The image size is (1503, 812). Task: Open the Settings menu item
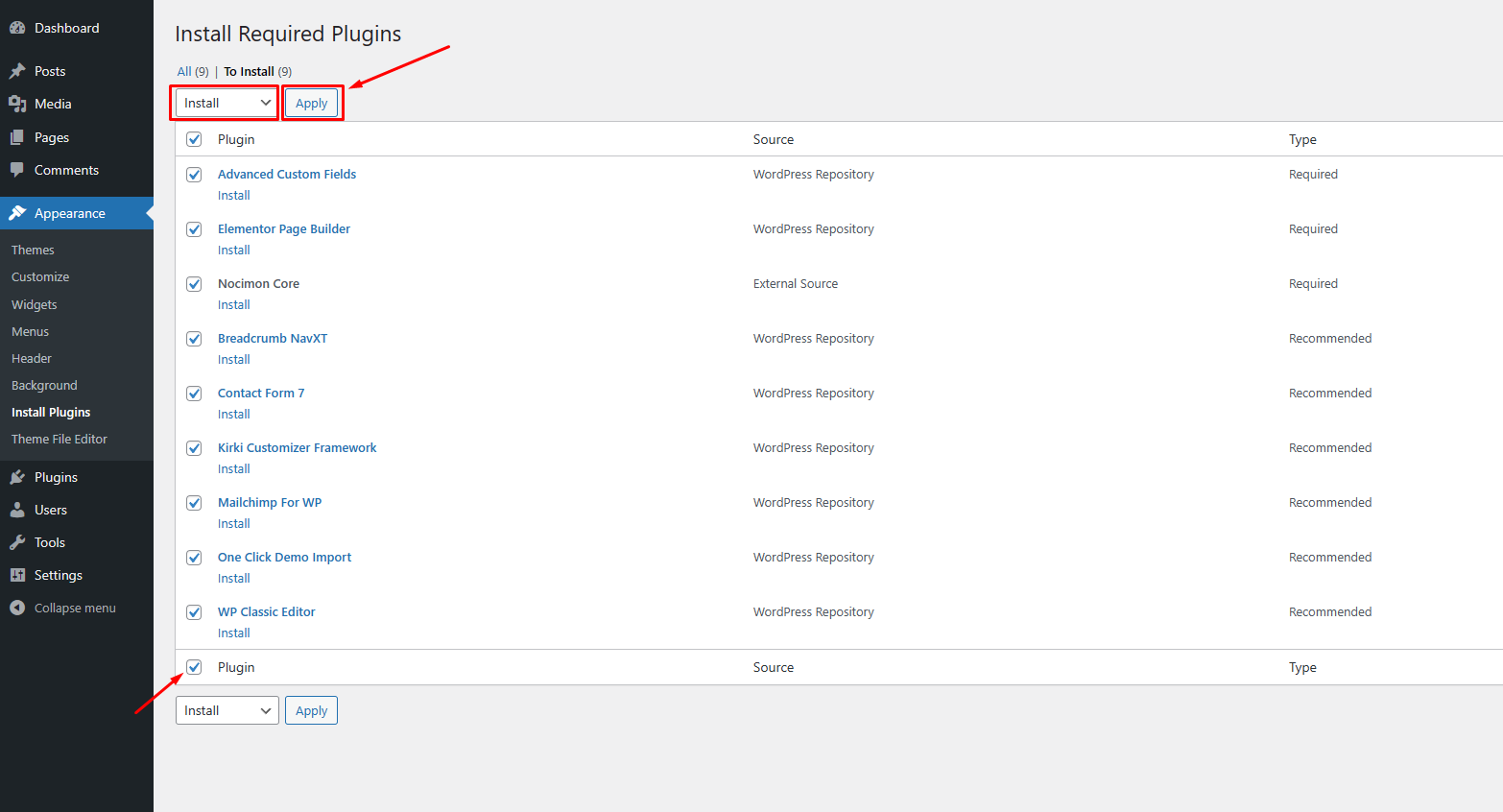[77, 575]
